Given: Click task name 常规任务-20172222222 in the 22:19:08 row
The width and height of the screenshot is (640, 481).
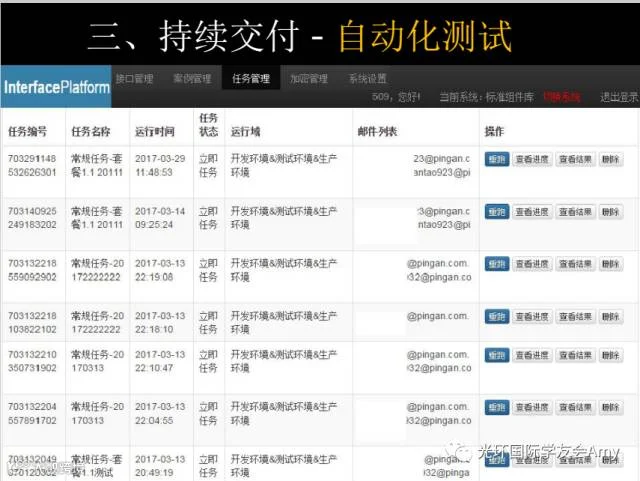Looking at the screenshot, I should (98, 270).
